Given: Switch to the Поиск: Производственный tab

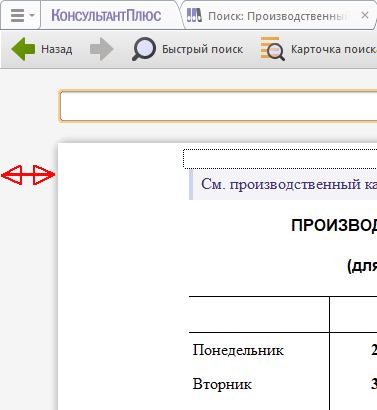Looking at the screenshot, I should 278,16.
